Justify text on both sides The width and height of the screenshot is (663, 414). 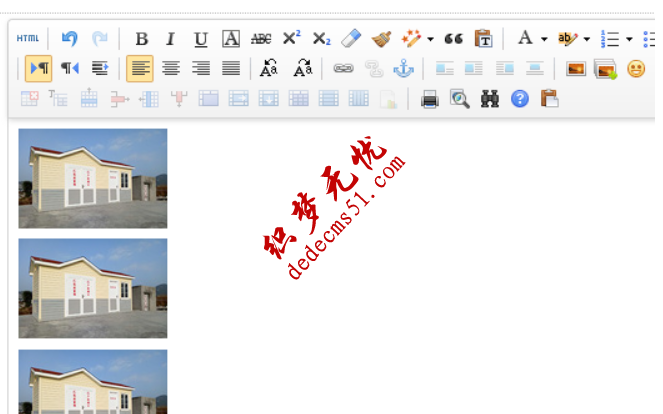click(231, 68)
